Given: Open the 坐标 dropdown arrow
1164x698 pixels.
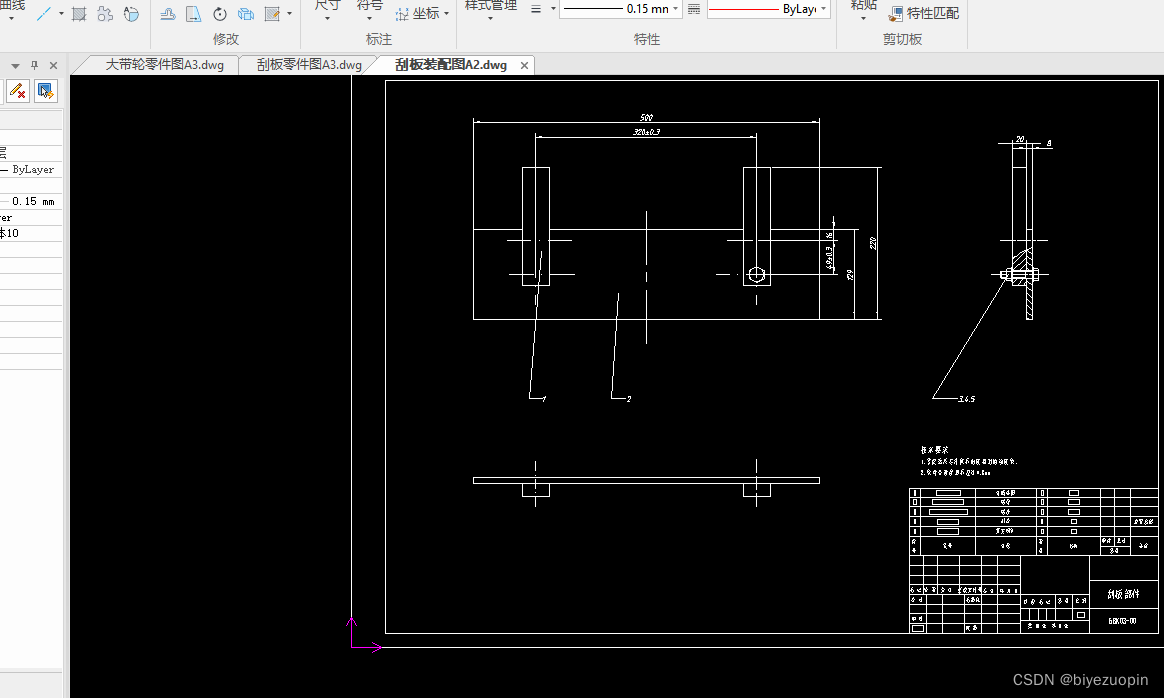Looking at the screenshot, I should 446,13.
